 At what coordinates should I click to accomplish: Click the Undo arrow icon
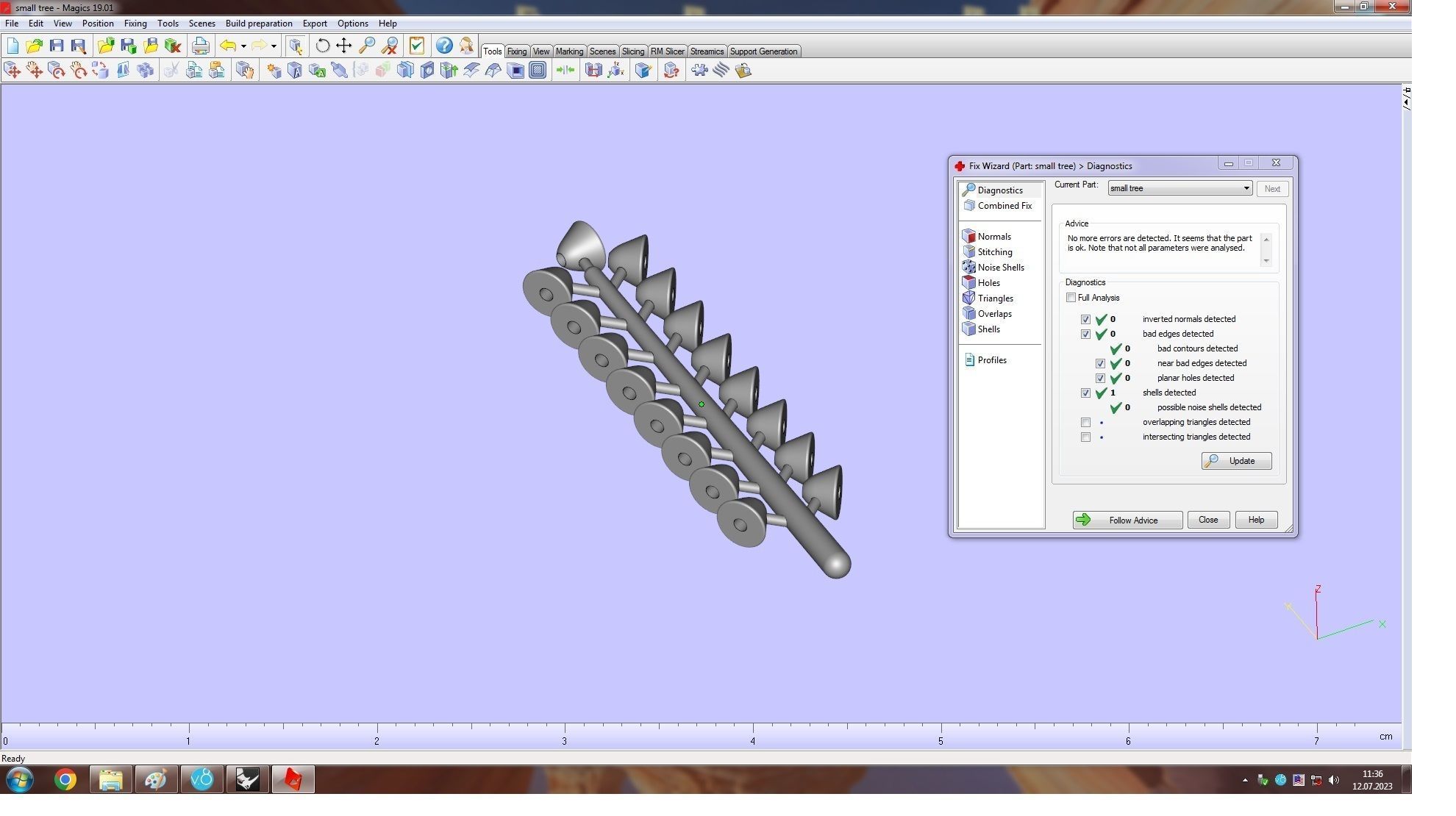228,46
